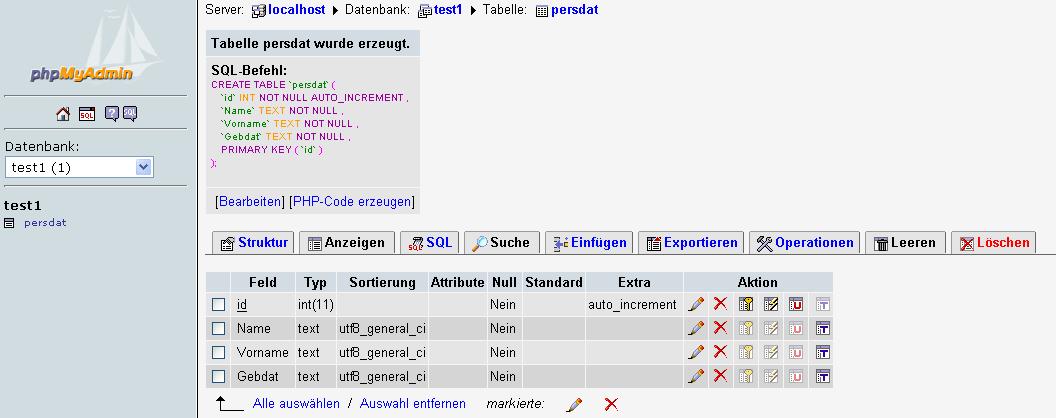
Task: Go to the Operationen tab
Action: (x=805, y=242)
